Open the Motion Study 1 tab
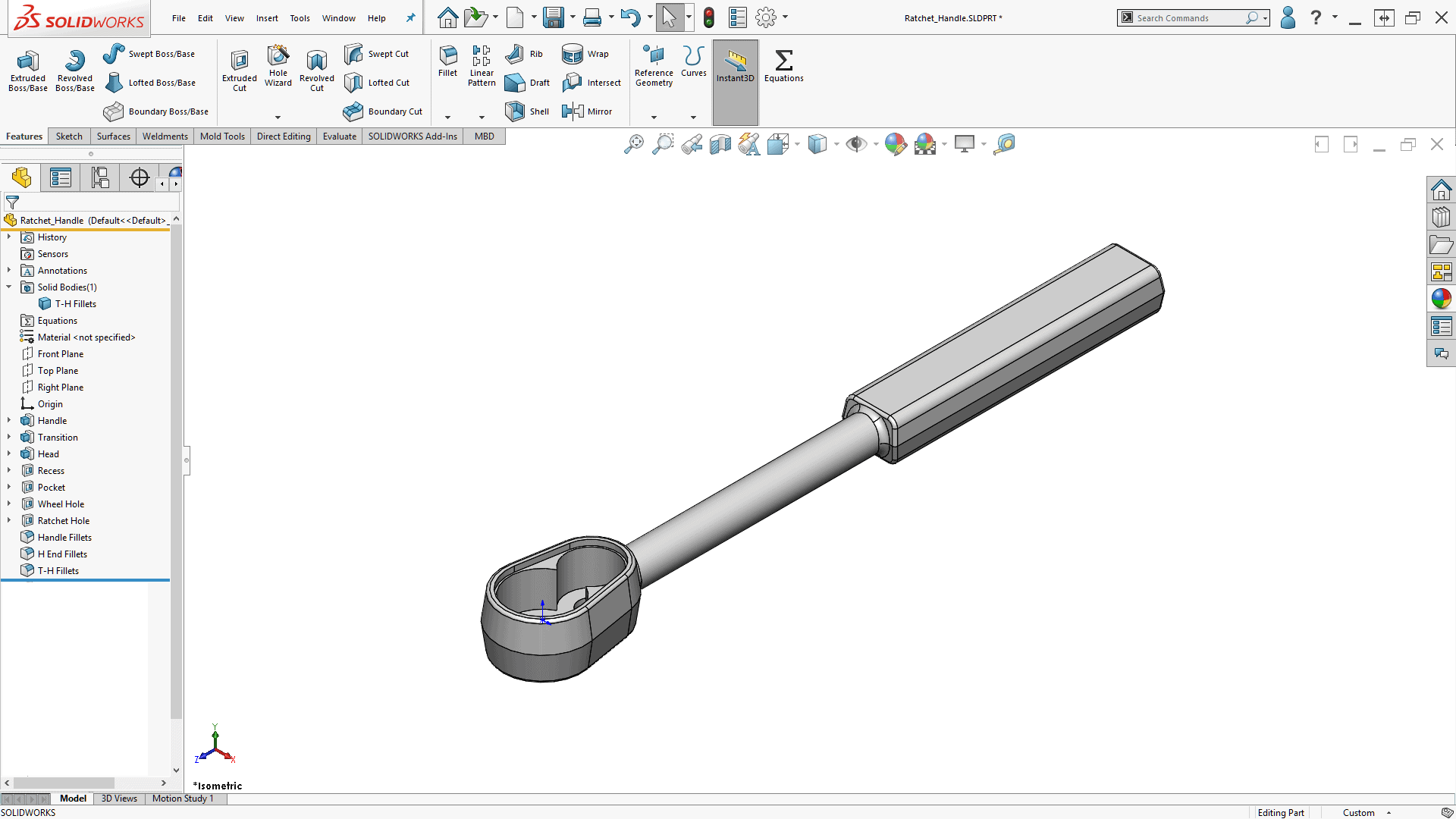Viewport: 1456px width, 819px height. 183,799
